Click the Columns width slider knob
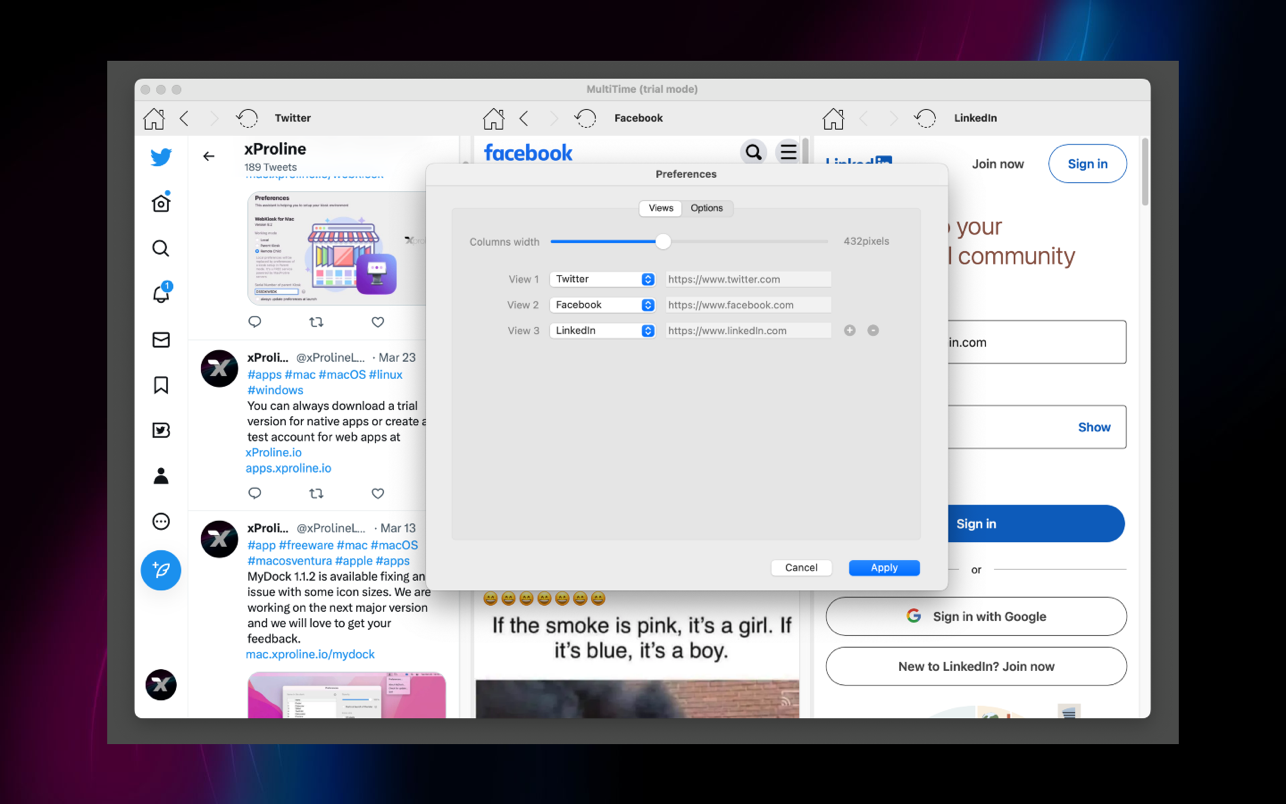The width and height of the screenshot is (1286, 804). pos(663,241)
